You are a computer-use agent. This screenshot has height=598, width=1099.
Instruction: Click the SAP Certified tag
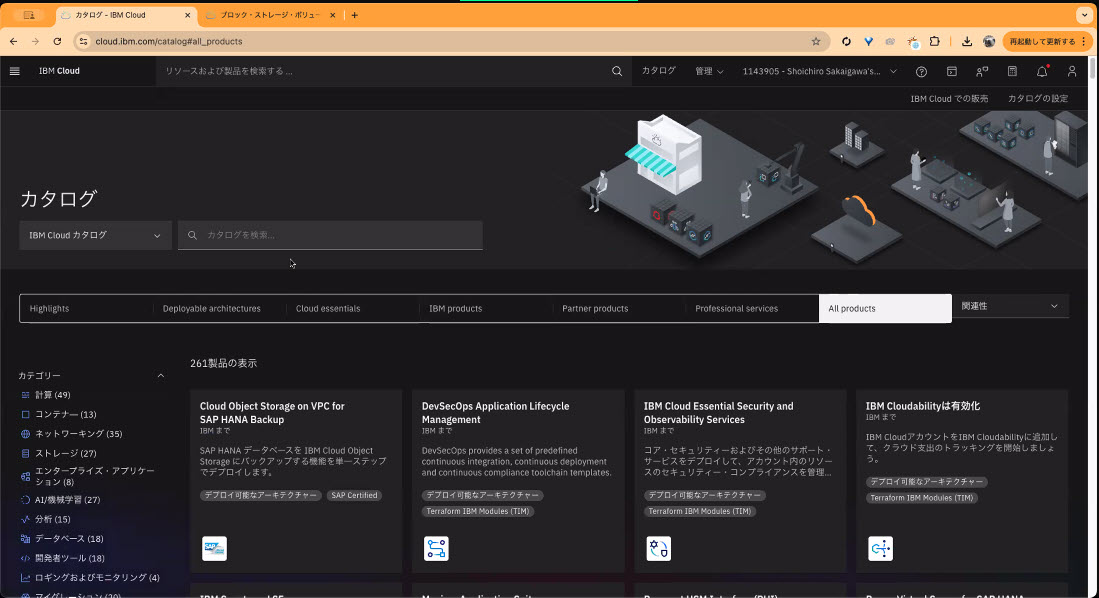coord(354,496)
